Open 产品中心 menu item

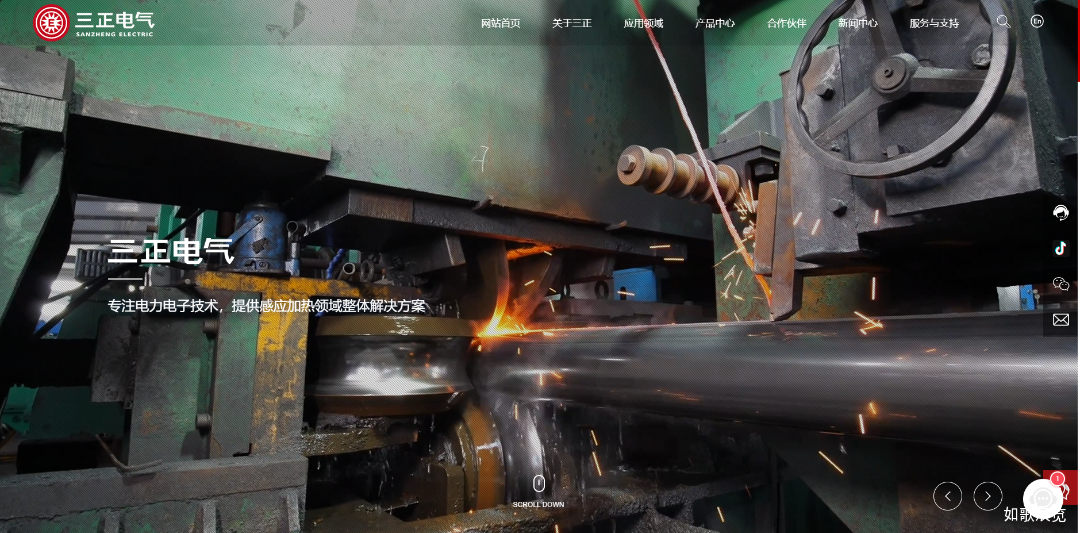[x=715, y=23]
